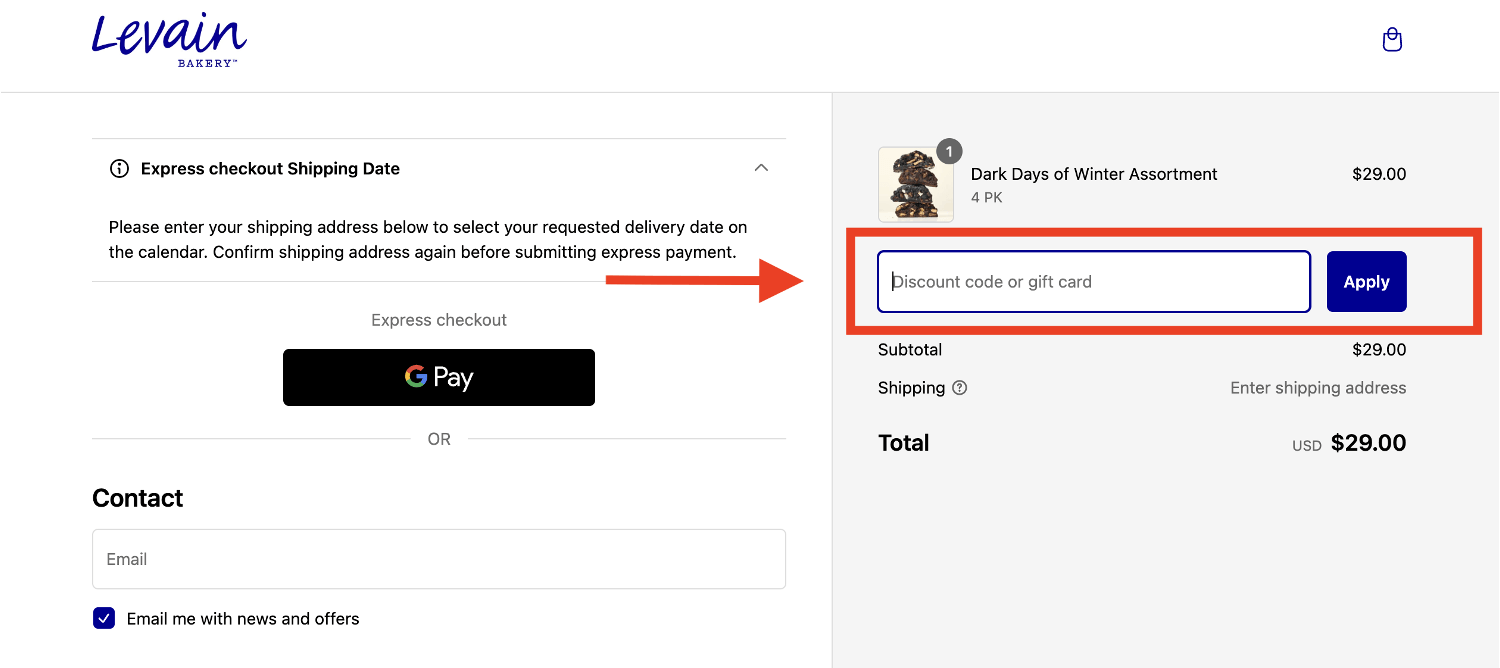
Task: Click the quantity badge on product thumbnail
Action: click(x=949, y=151)
